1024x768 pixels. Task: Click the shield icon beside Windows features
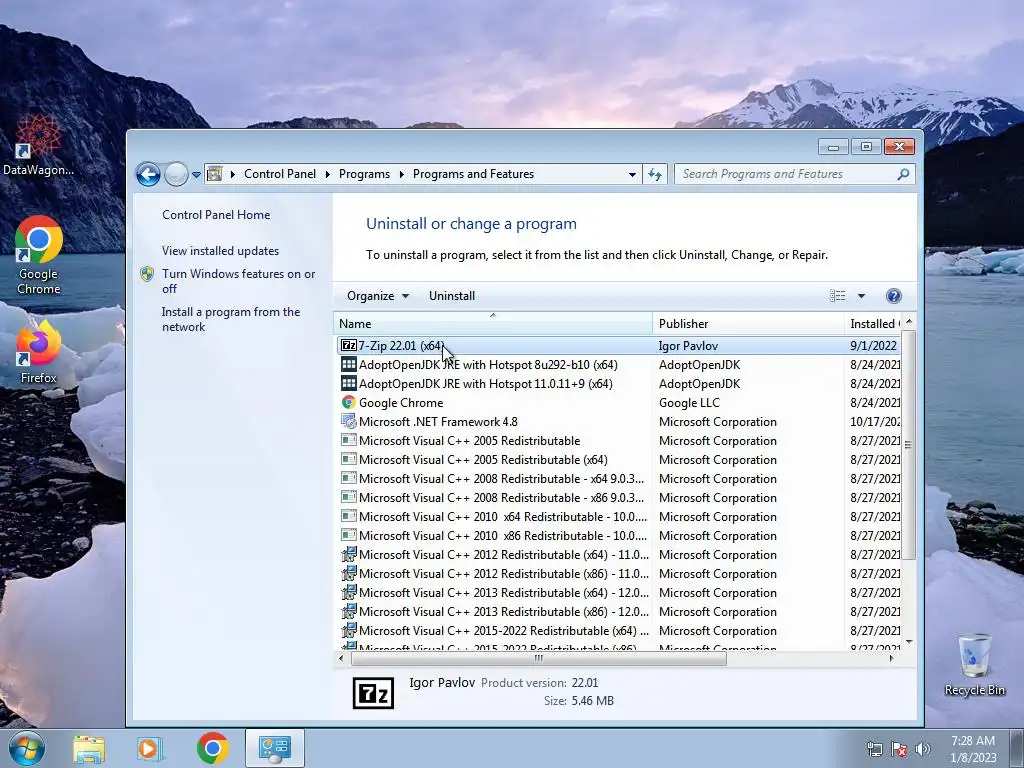tap(147, 274)
